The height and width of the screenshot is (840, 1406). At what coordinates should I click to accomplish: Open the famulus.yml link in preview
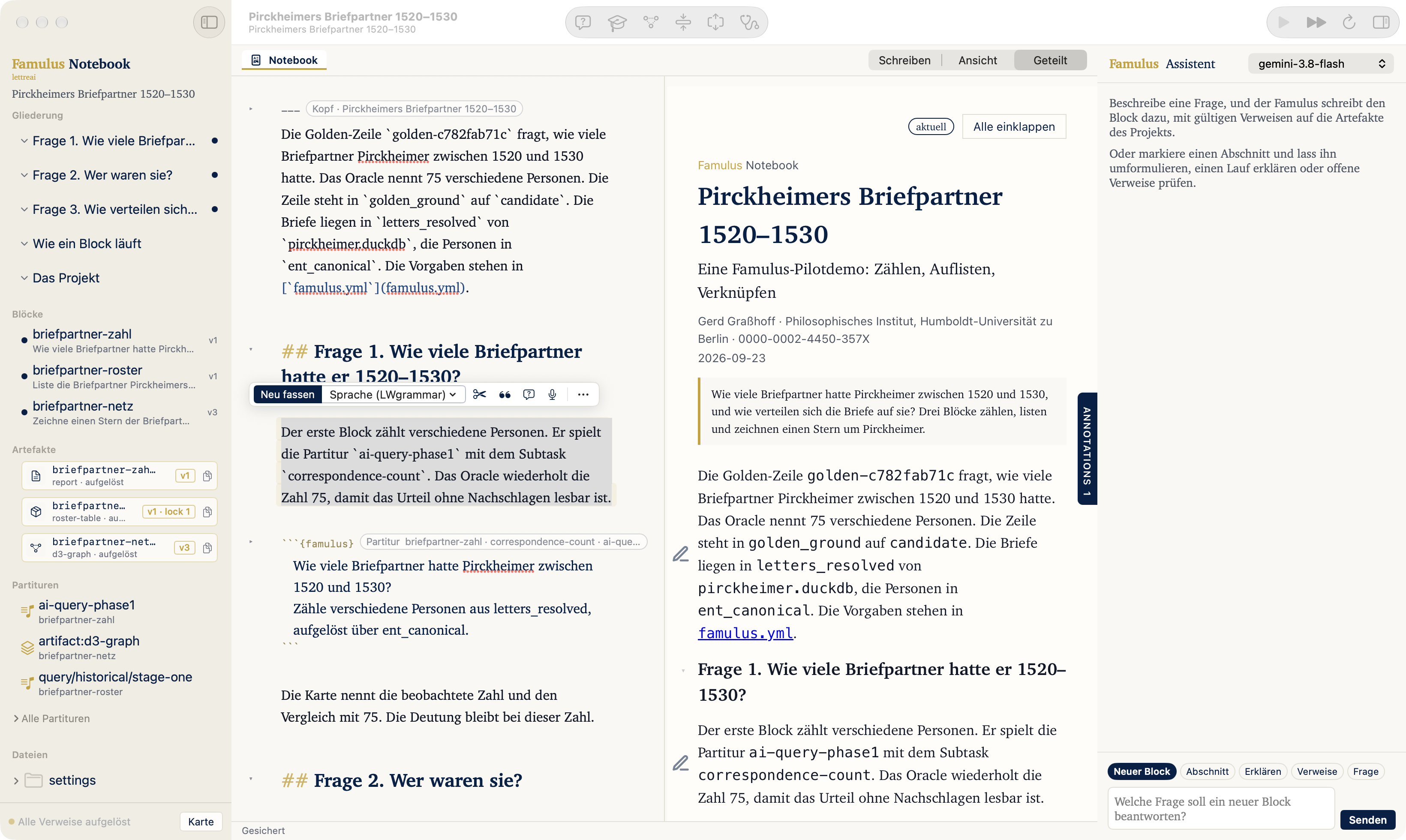pos(745,633)
